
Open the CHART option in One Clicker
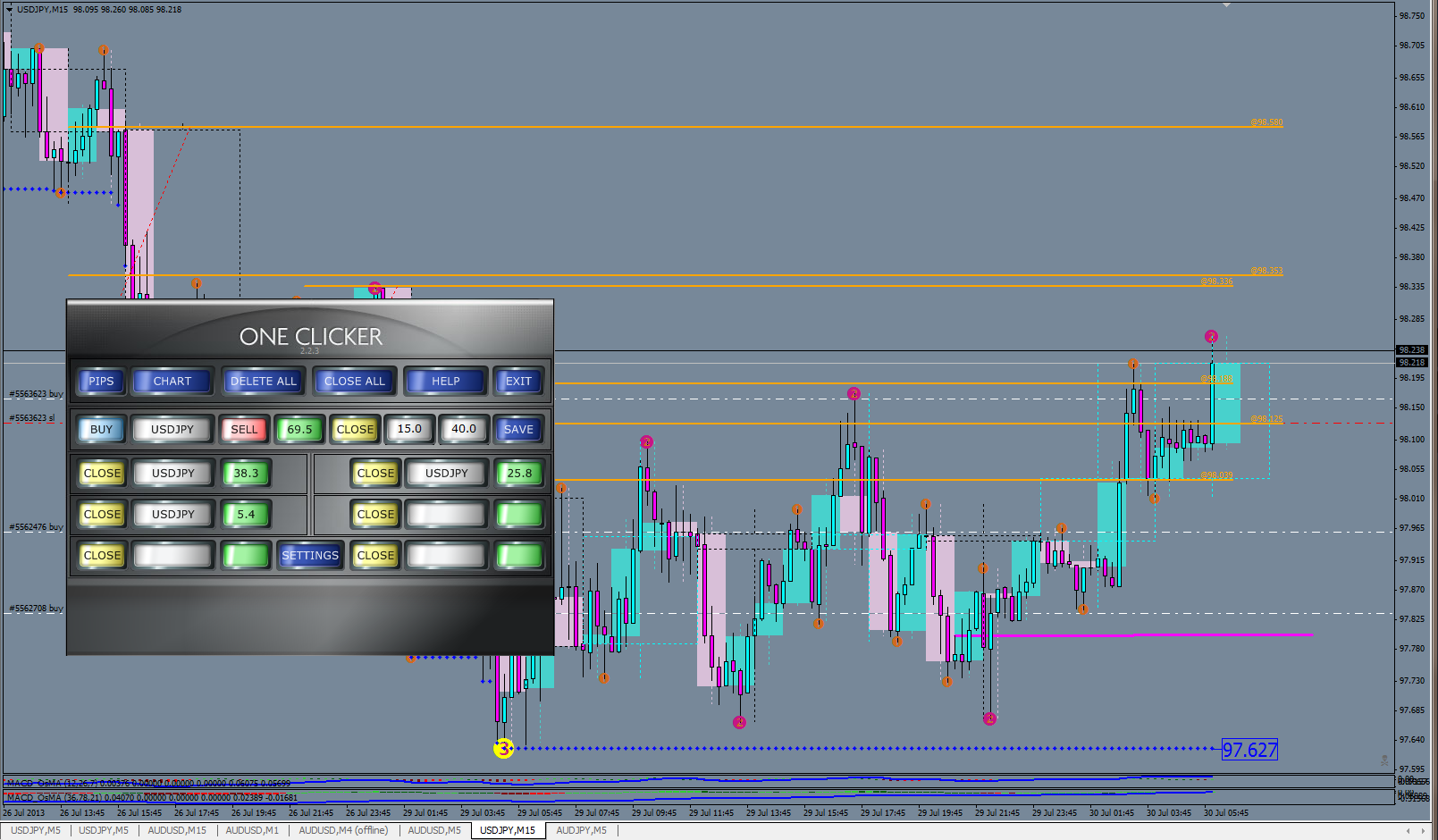click(172, 382)
